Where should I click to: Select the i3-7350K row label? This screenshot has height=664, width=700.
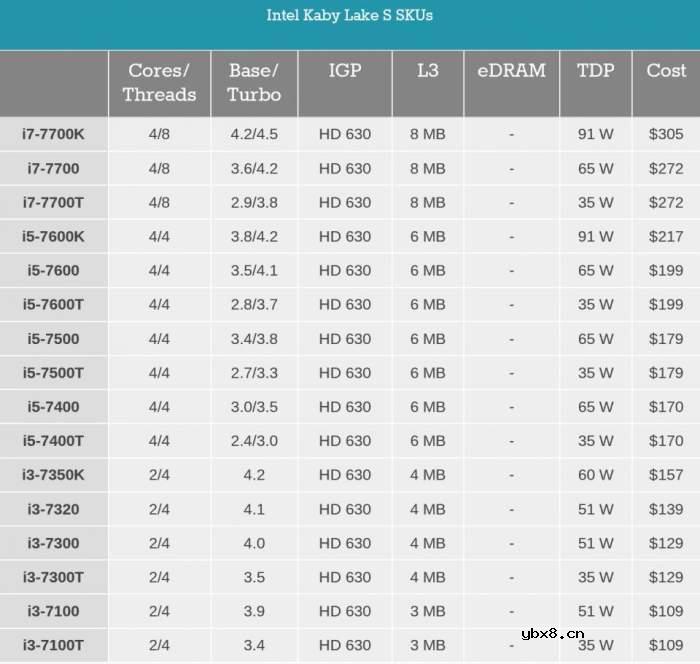(53, 475)
